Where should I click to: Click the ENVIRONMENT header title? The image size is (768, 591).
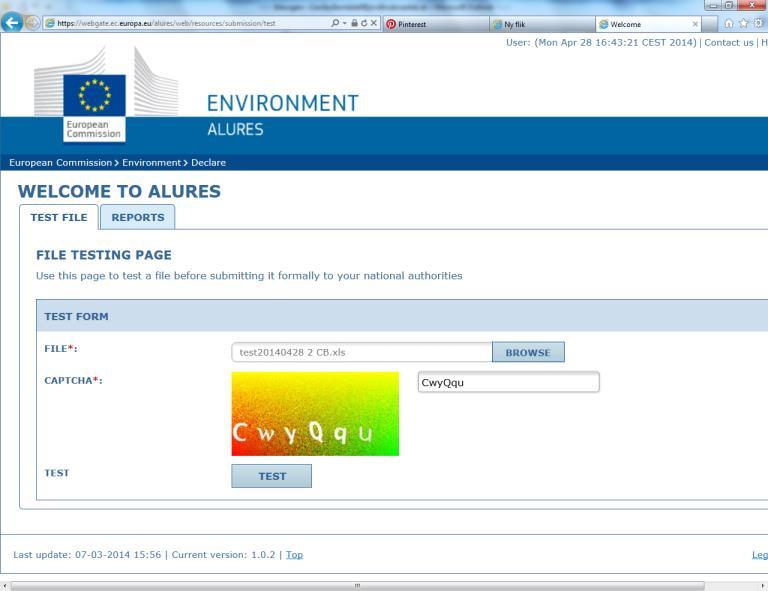coord(283,103)
